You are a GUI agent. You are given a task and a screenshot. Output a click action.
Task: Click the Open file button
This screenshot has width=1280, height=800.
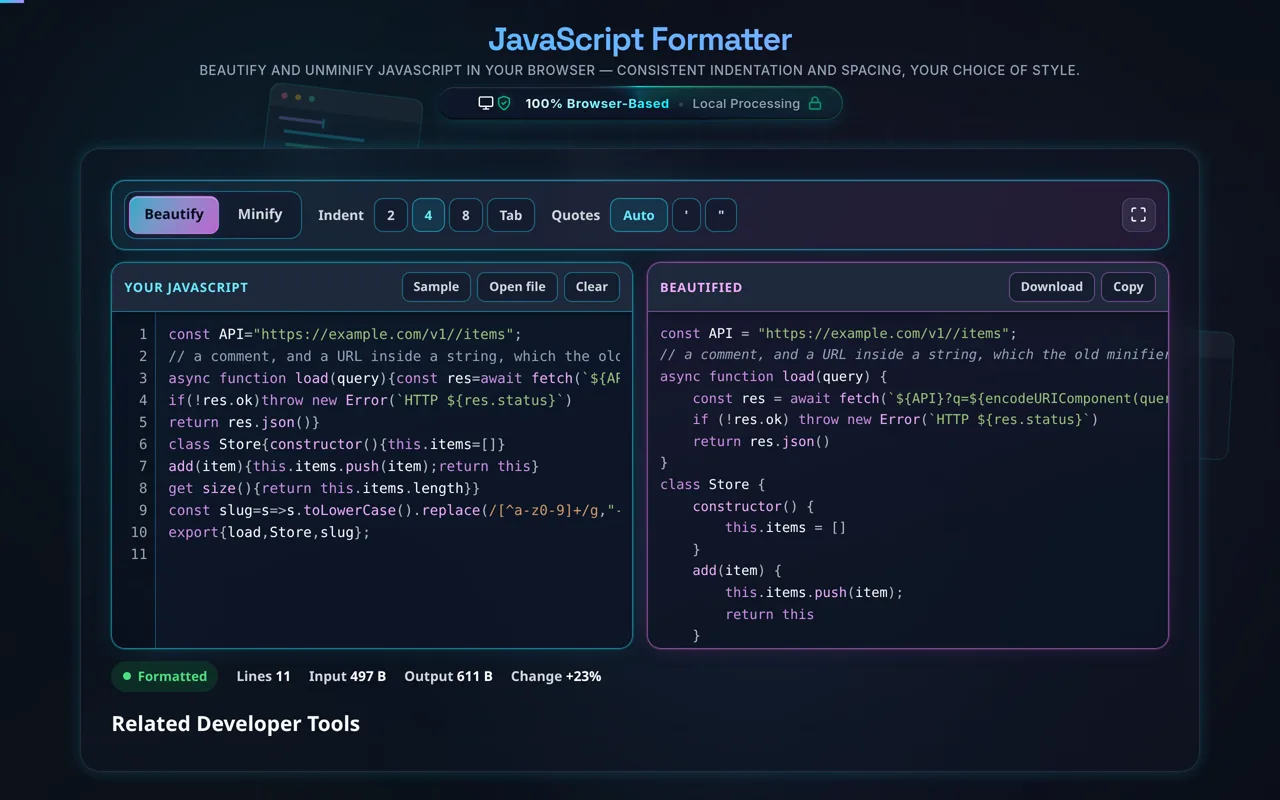517,287
